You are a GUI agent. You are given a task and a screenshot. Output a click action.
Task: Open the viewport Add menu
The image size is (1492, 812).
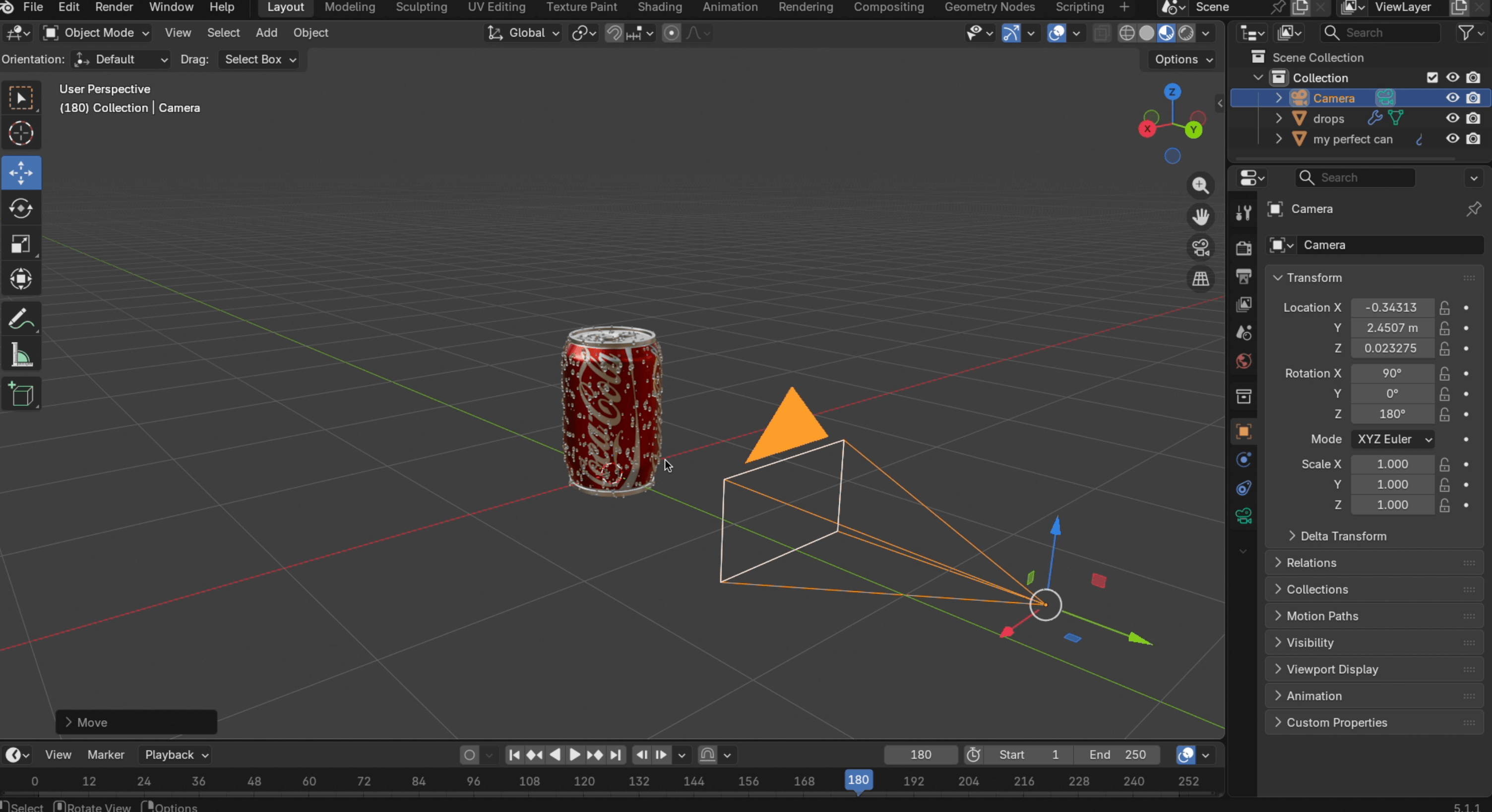pyautogui.click(x=266, y=33)
